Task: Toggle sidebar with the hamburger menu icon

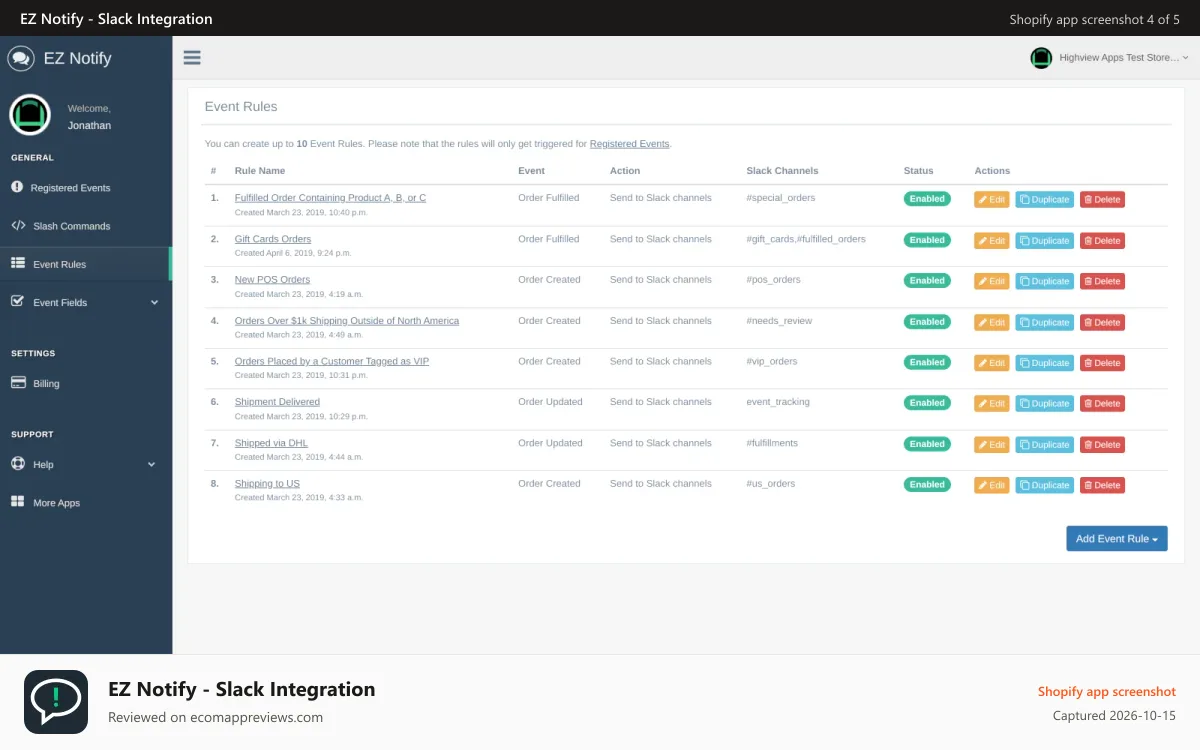Action: (x=192, y=58)
